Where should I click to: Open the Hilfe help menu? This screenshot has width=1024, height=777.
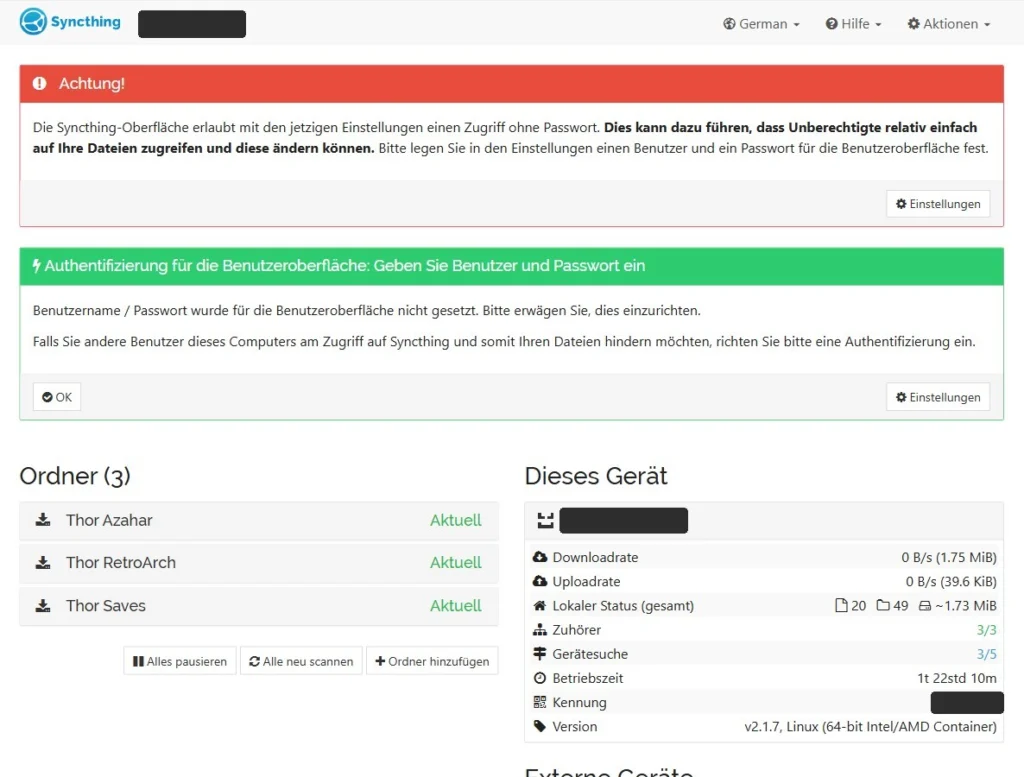pyautogui.click(x=853, y=24)
